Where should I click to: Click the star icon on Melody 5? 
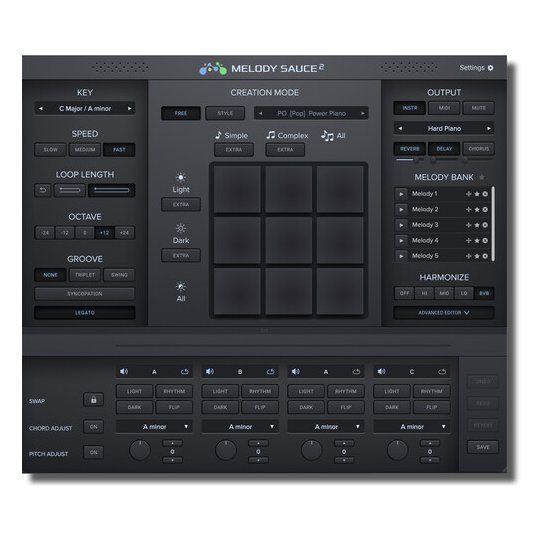point(477,256)
